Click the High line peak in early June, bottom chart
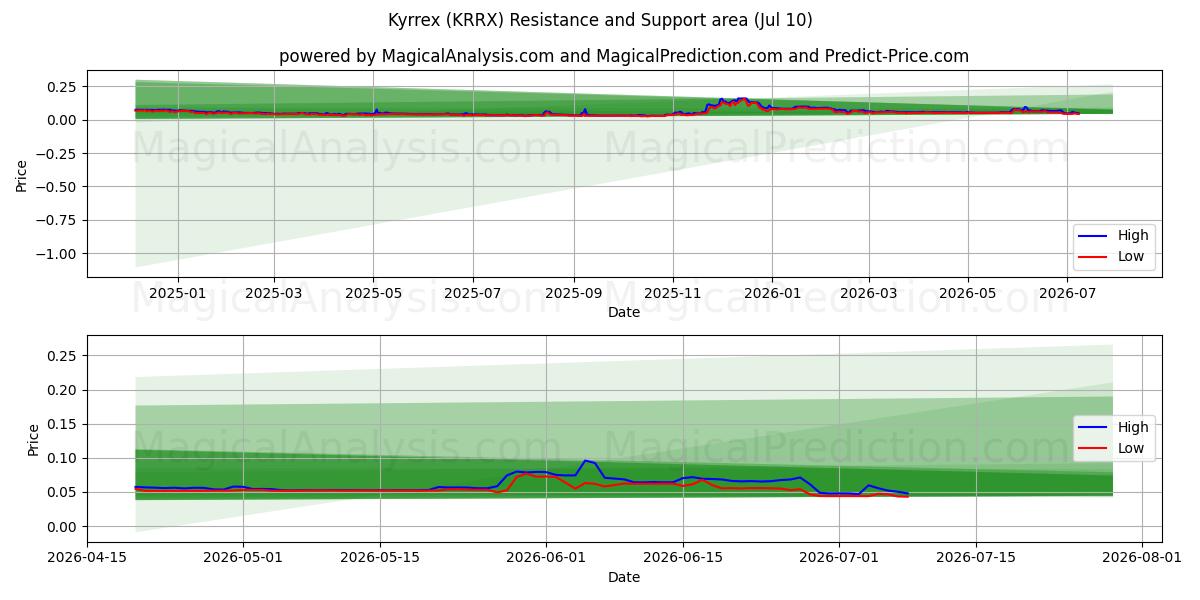This screenshot has width=1200, height=600. click(586, 461)
